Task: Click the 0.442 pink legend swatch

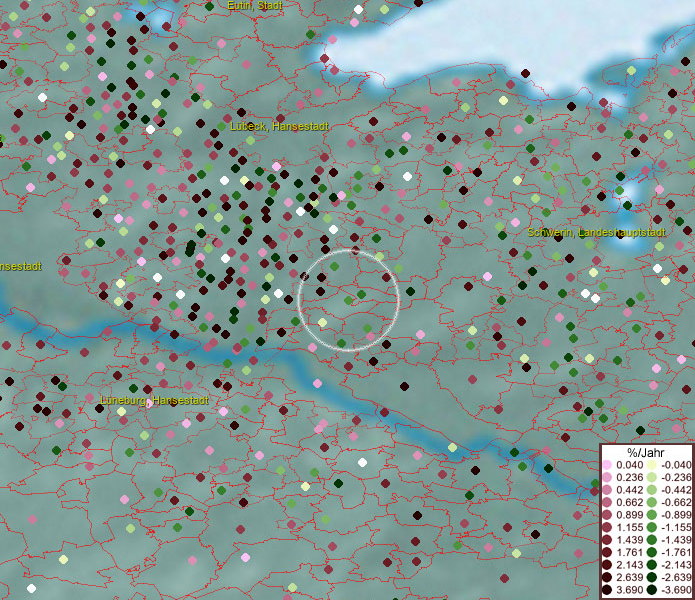Action: tap(608, 490)
